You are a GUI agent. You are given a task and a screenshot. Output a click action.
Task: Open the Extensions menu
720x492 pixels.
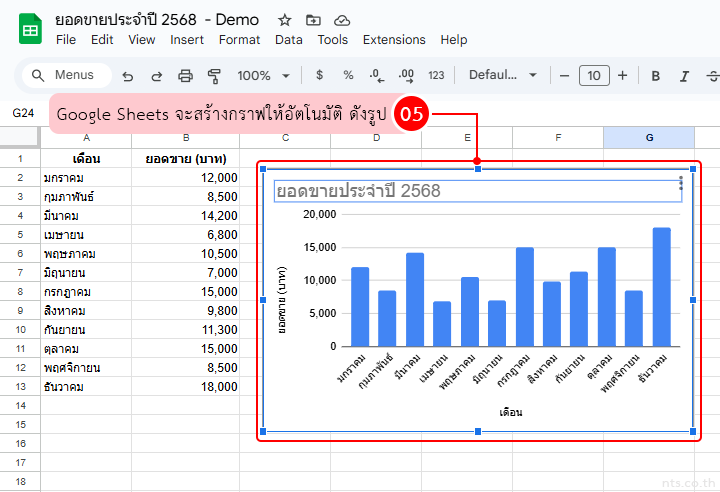coord(393,40)
